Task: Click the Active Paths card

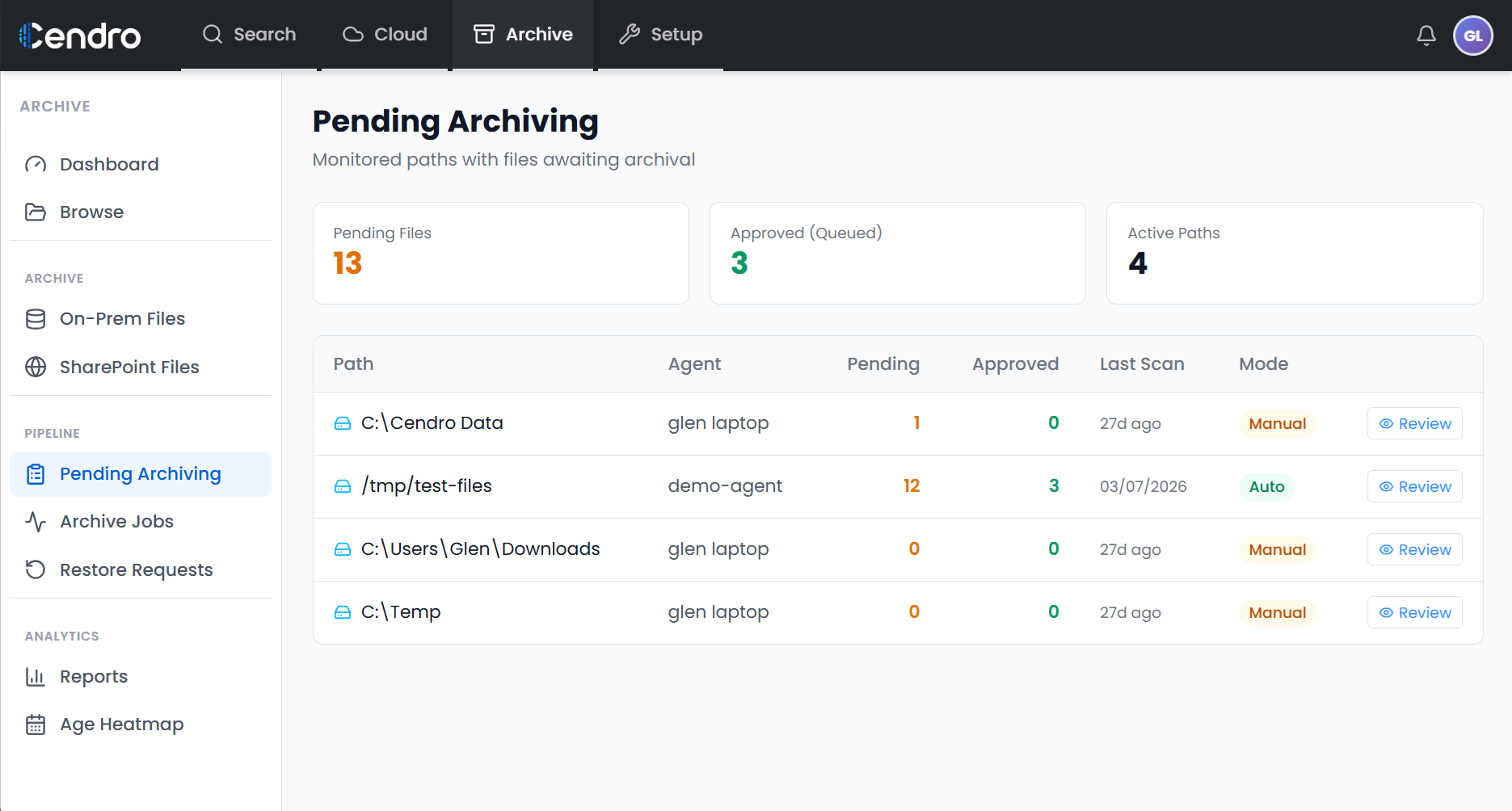Action: click(x=1295, y=253)
